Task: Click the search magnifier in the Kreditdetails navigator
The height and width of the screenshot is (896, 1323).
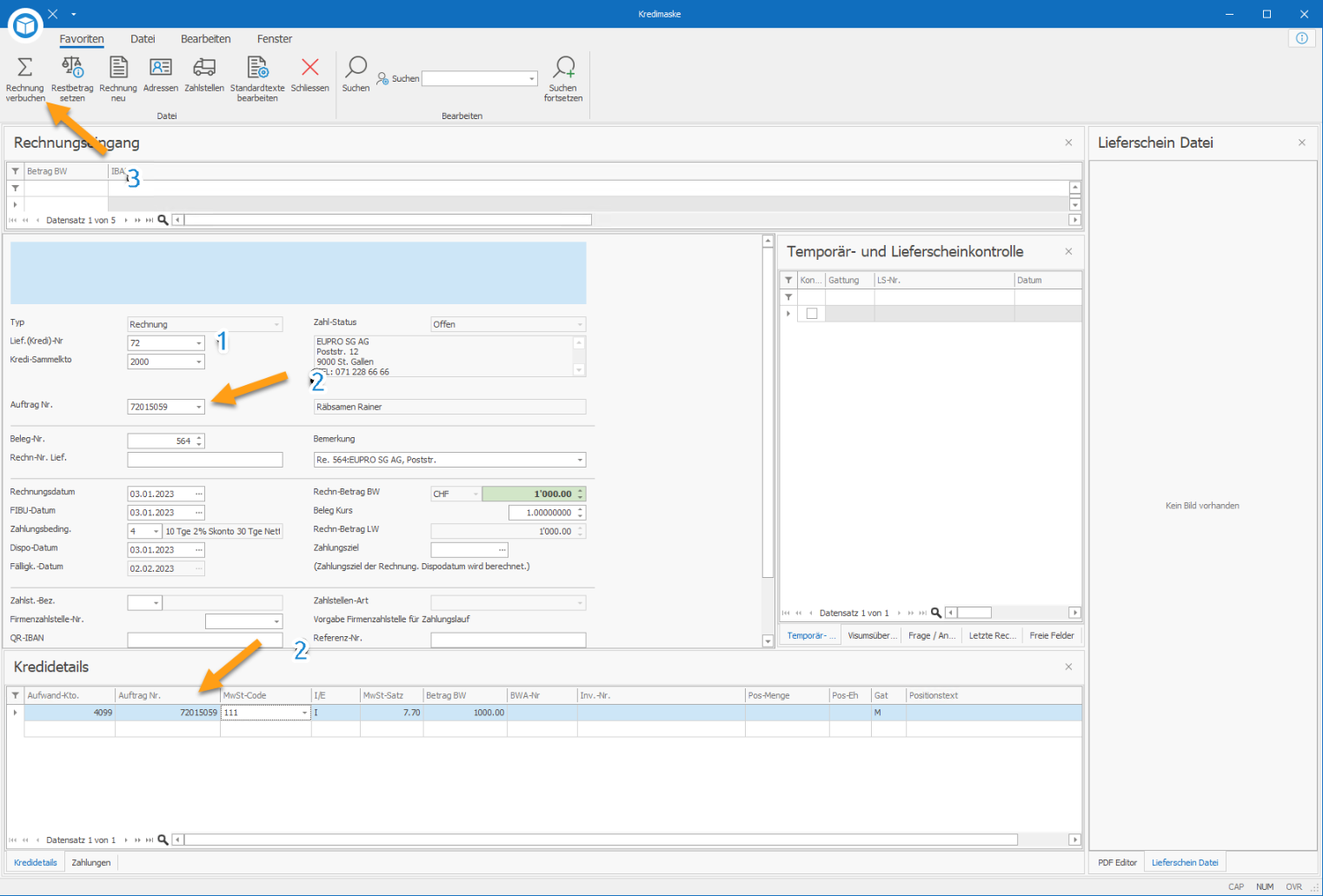Action: [x=163, y=840]
